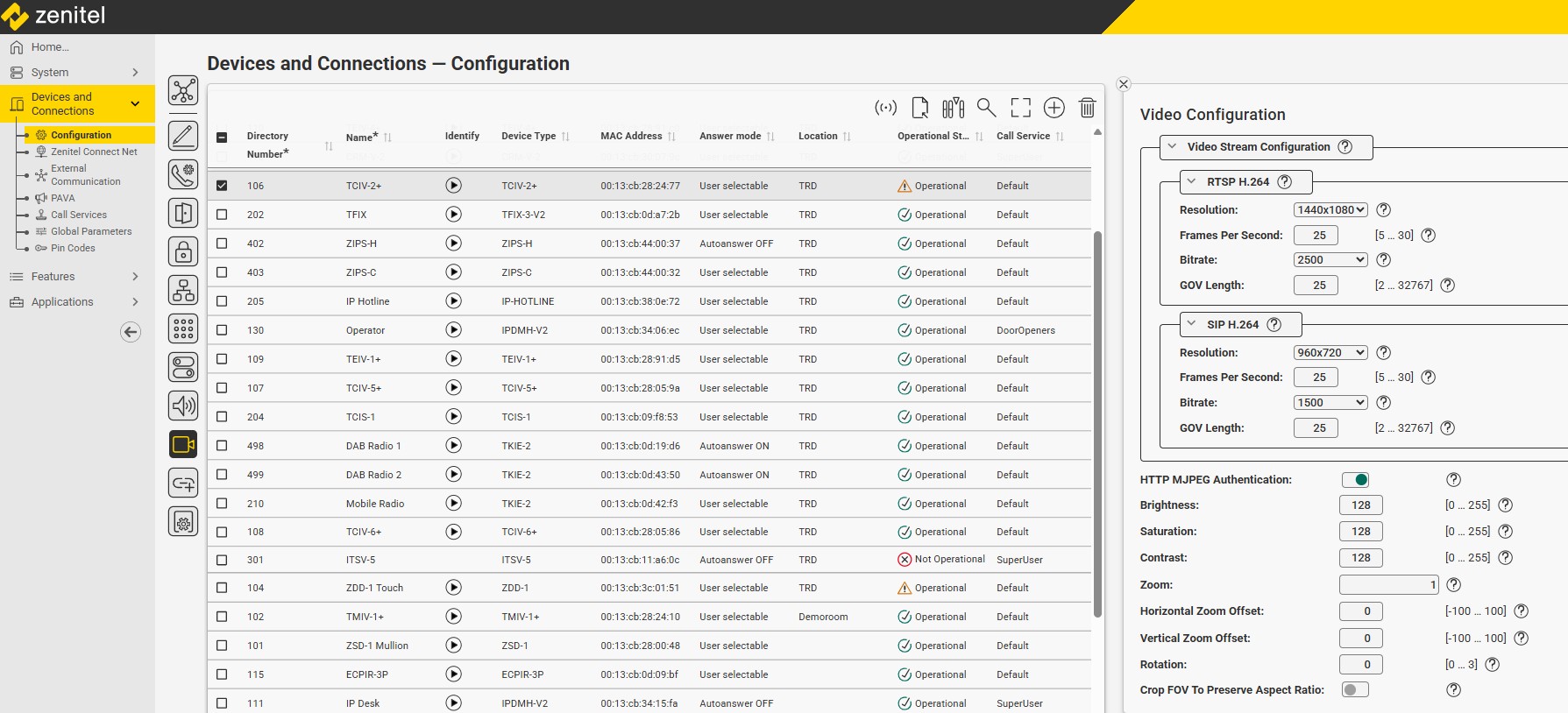1568x713 pixels.
Task: Expand the Features menu chevron
Action: tap(135, 277)
